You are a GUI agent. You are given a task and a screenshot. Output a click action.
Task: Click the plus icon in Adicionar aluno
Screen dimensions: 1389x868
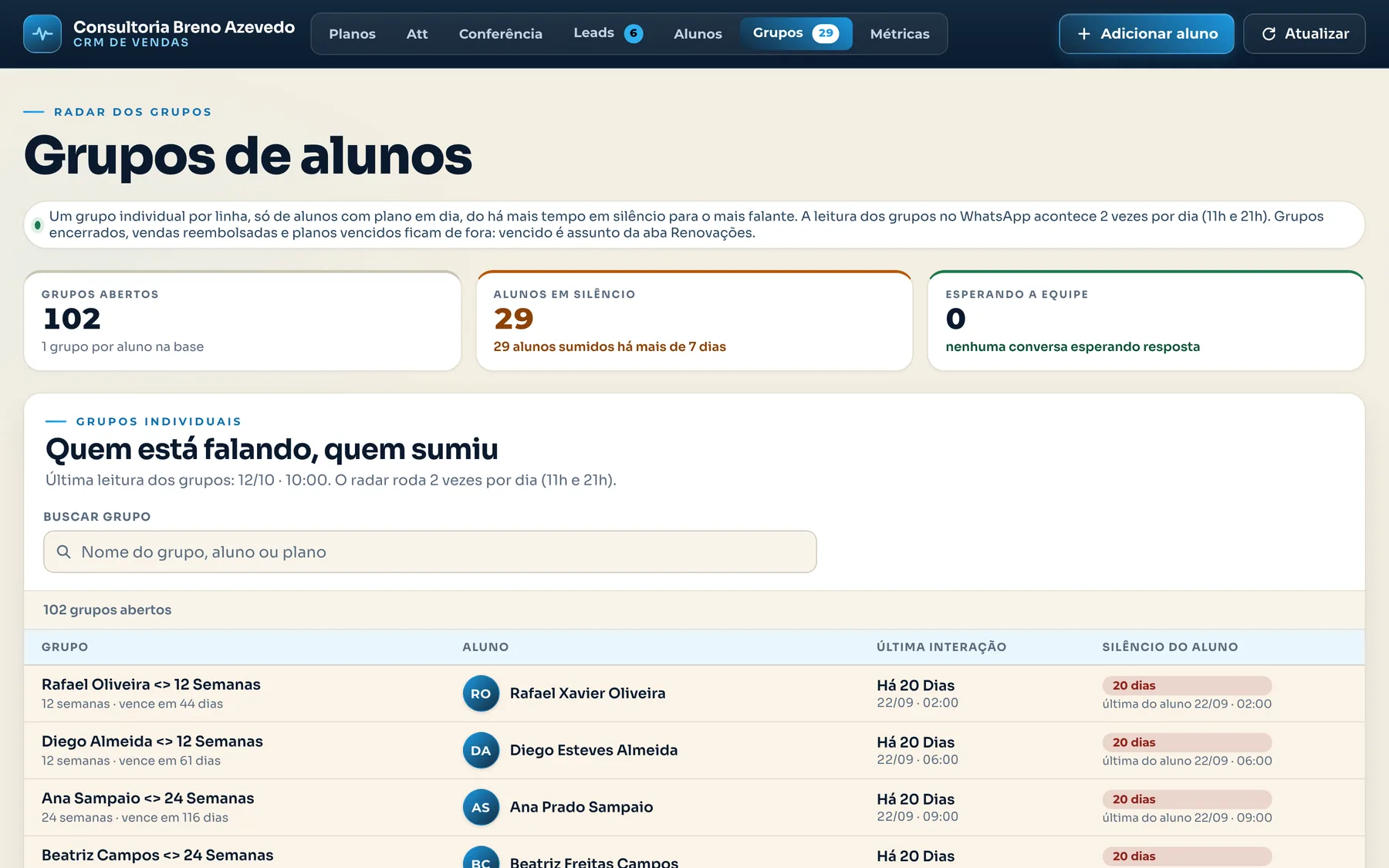(x=1084, y=34)
